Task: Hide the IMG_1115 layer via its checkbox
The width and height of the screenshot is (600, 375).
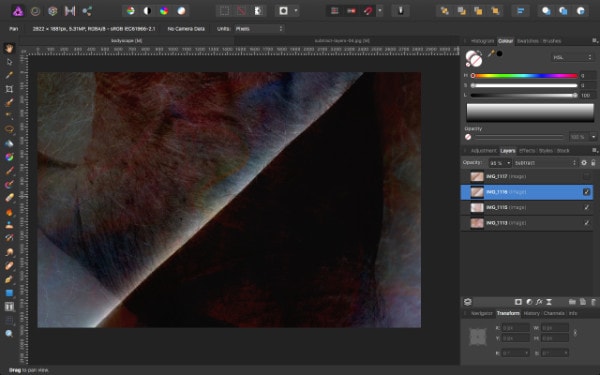Action: (586, 207)
